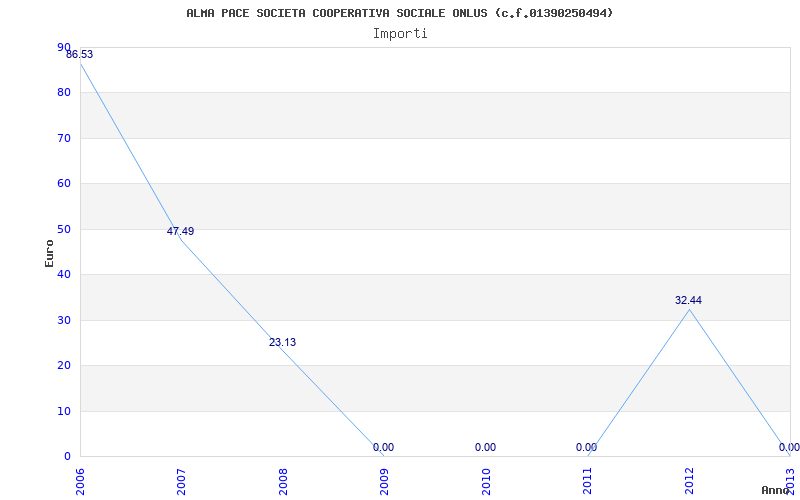The image size is (800, 500).
Task: Click the 2008 x-axis year label
Action: click(x=283, y=482)
